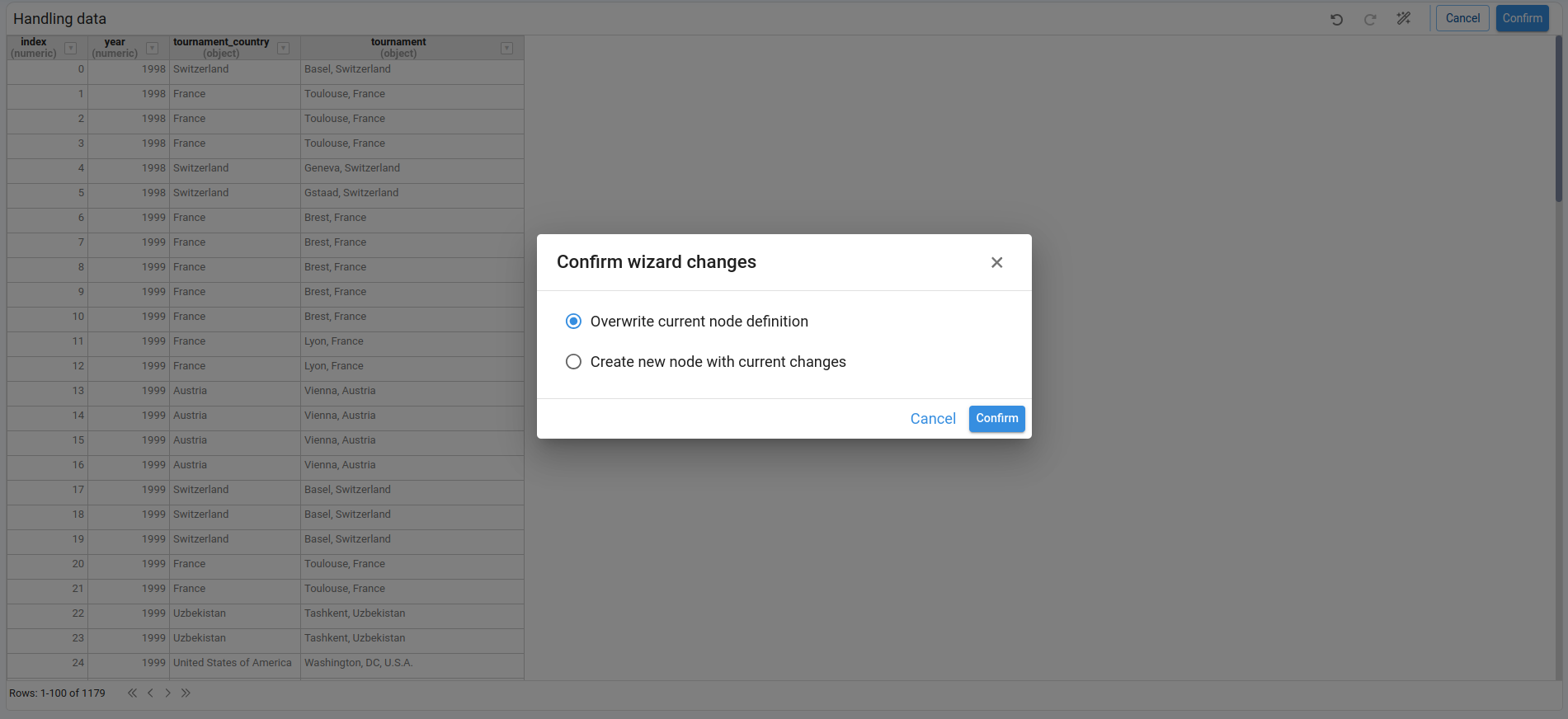Go to the first page of rows
Screen dimensions: 1568x719
pyautogui.click(x=132, y=693)
